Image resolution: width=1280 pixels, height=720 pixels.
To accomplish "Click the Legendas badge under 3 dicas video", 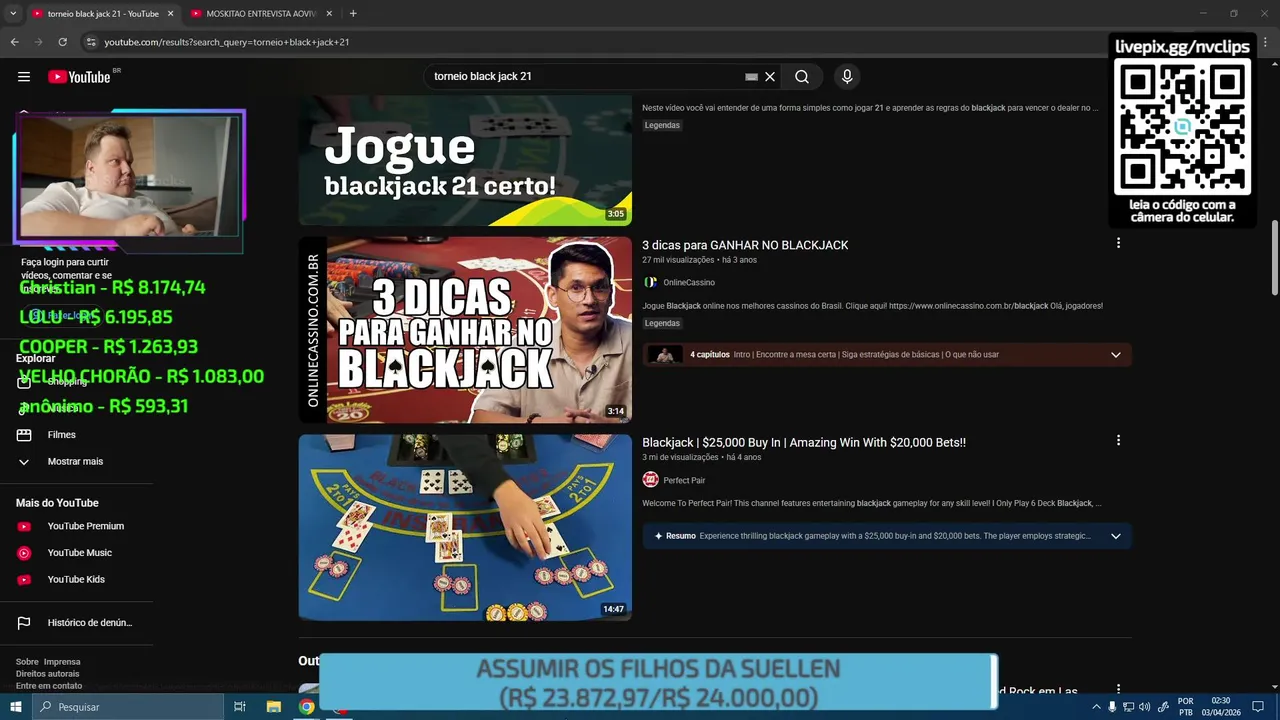I will [x=662, y=323].
